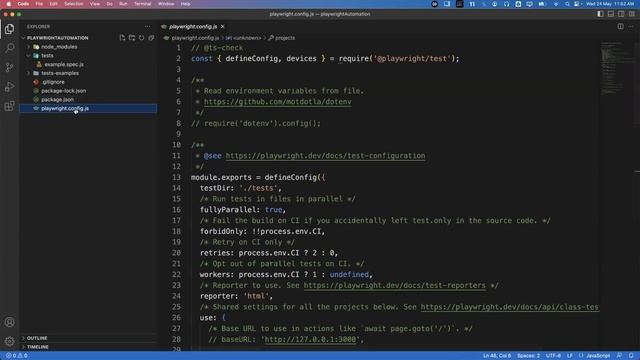
Task: Expand the node_modules folder
Action: (x=59, y=47)
